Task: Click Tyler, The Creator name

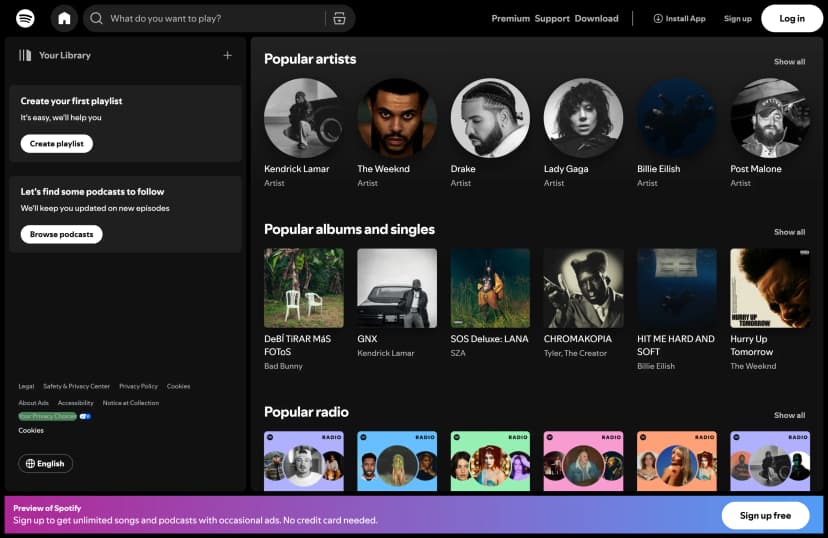Action: pos(575,353)
